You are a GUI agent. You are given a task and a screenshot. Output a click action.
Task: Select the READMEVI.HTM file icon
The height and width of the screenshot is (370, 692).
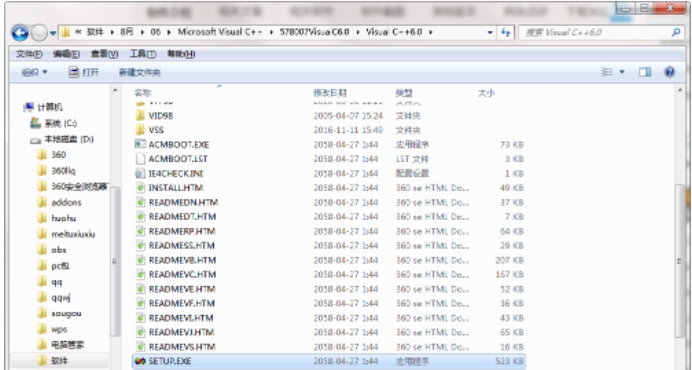point(140,318)
